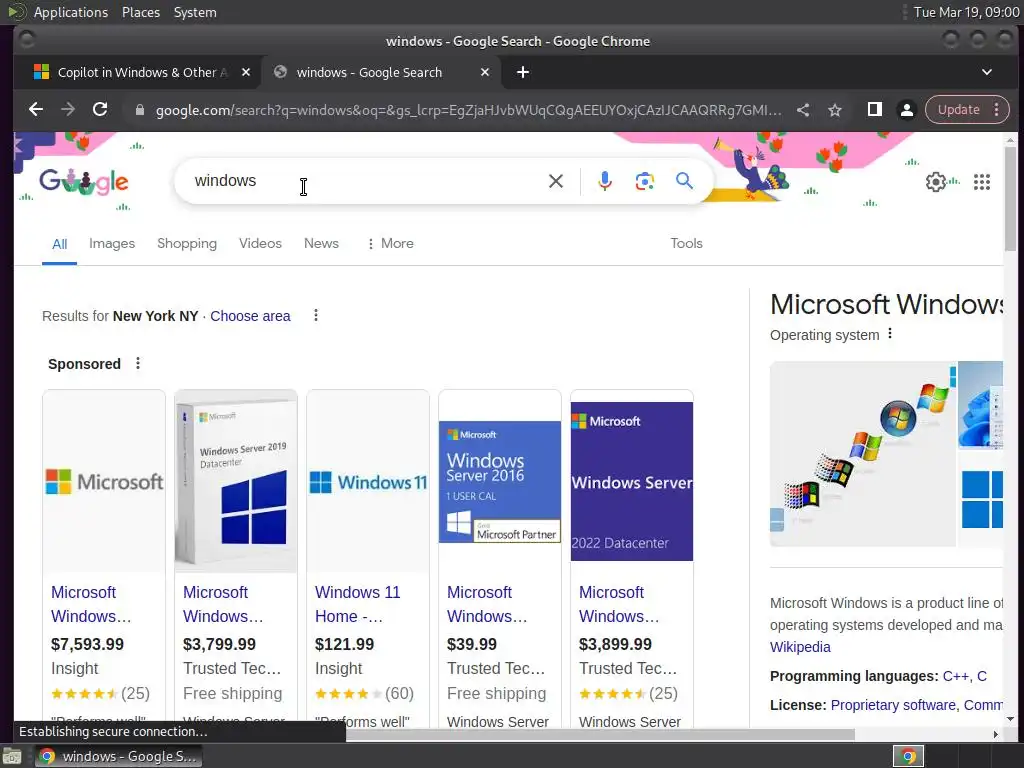1024x768 pixels.
Task: Open the Windows Server 2019 Datacenter image
Action: (x=236, y=481)
